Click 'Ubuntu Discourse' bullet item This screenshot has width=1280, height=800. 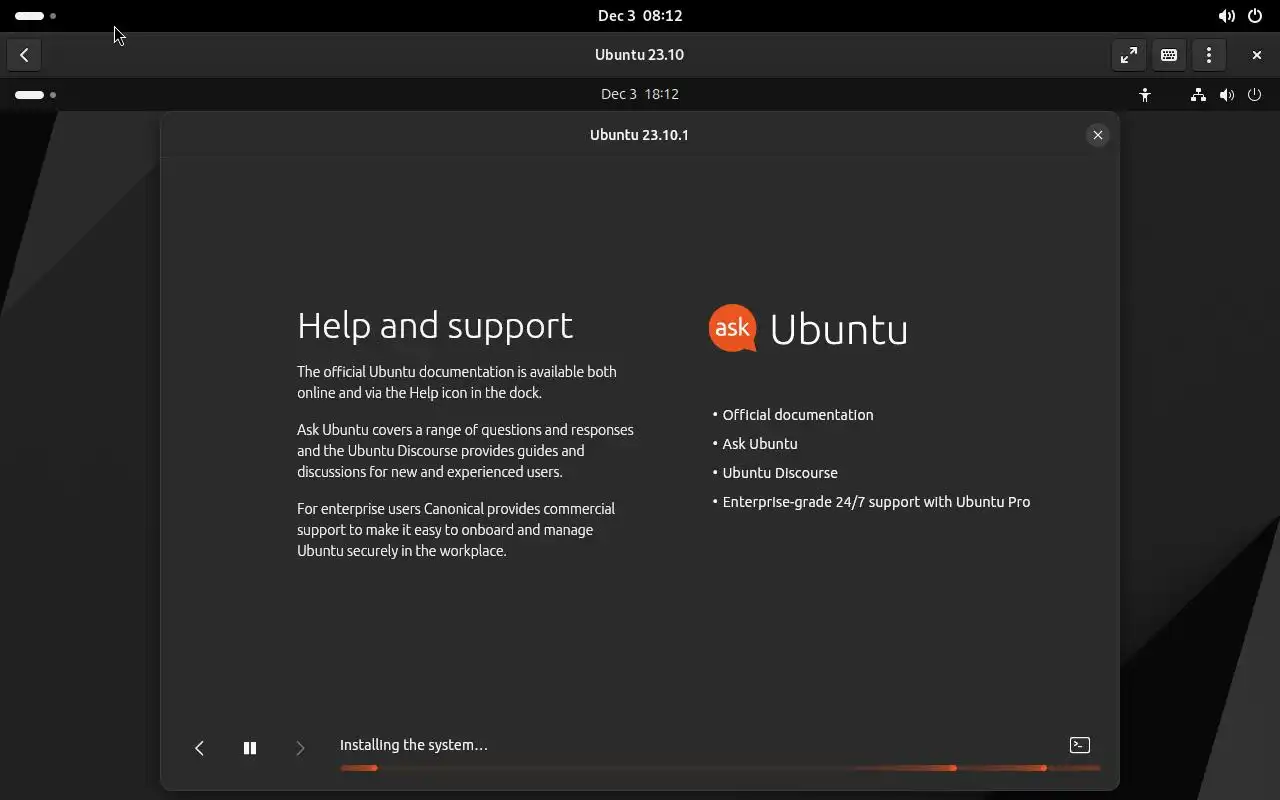coord(780,473)
